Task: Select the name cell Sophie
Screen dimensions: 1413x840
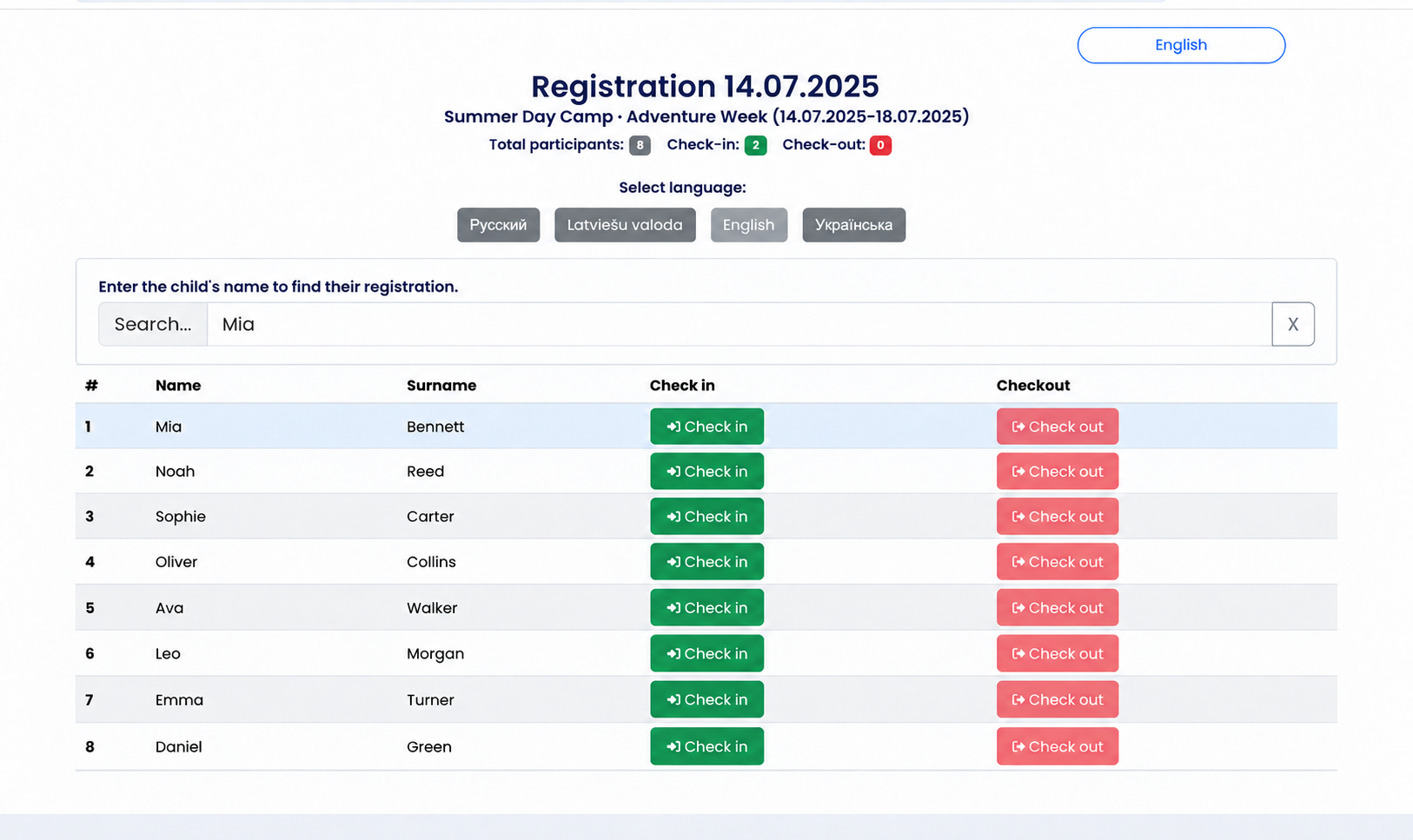Action: pos(181,517)
